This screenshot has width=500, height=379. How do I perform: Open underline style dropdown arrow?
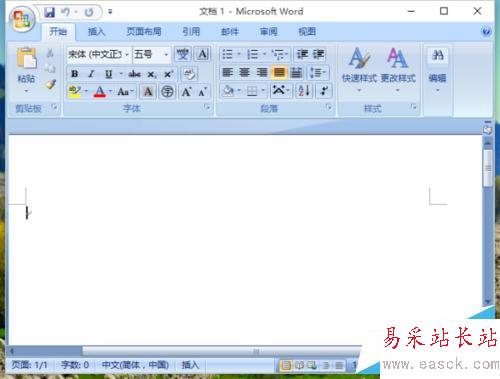pyautogui.click(x=121, y=74)
